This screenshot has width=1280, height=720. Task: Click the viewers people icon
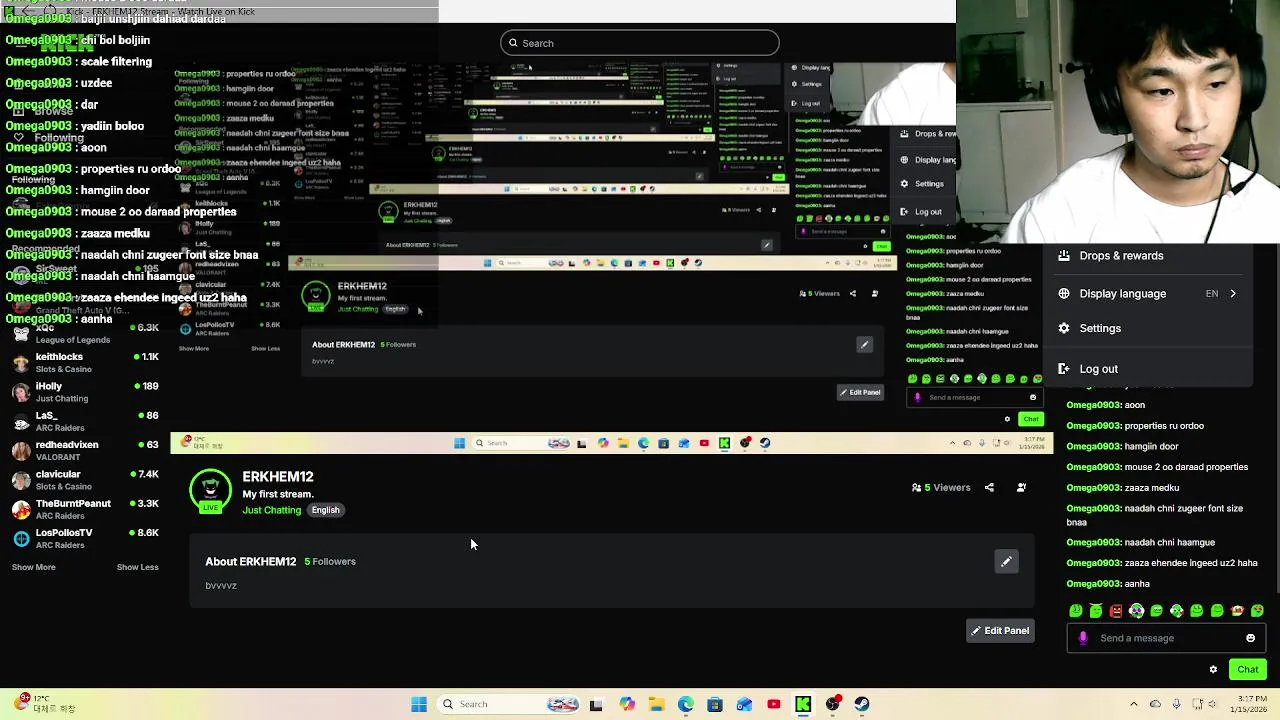tap(916, 488)
